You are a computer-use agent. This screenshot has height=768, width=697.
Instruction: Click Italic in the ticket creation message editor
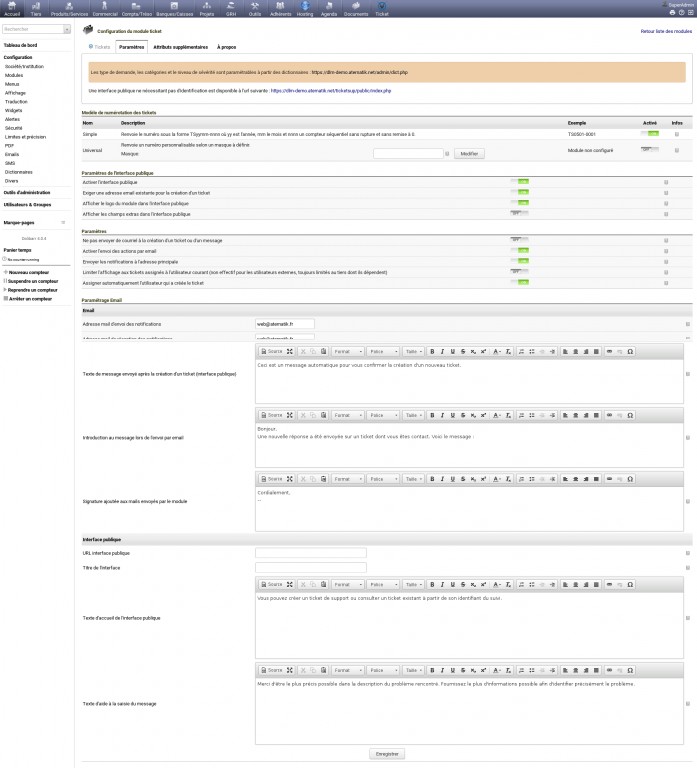[442, 352]
